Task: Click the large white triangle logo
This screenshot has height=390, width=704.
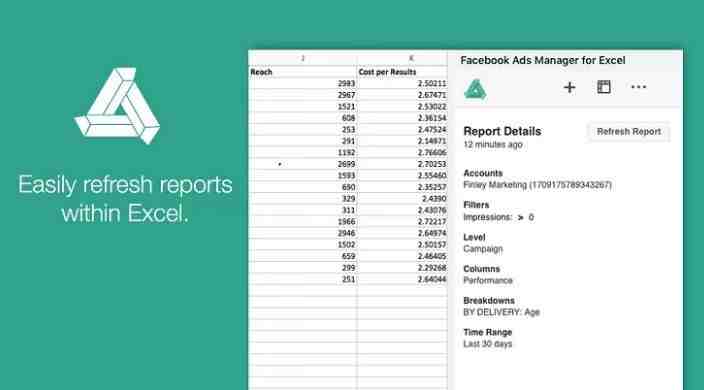Action: (118, 106)
